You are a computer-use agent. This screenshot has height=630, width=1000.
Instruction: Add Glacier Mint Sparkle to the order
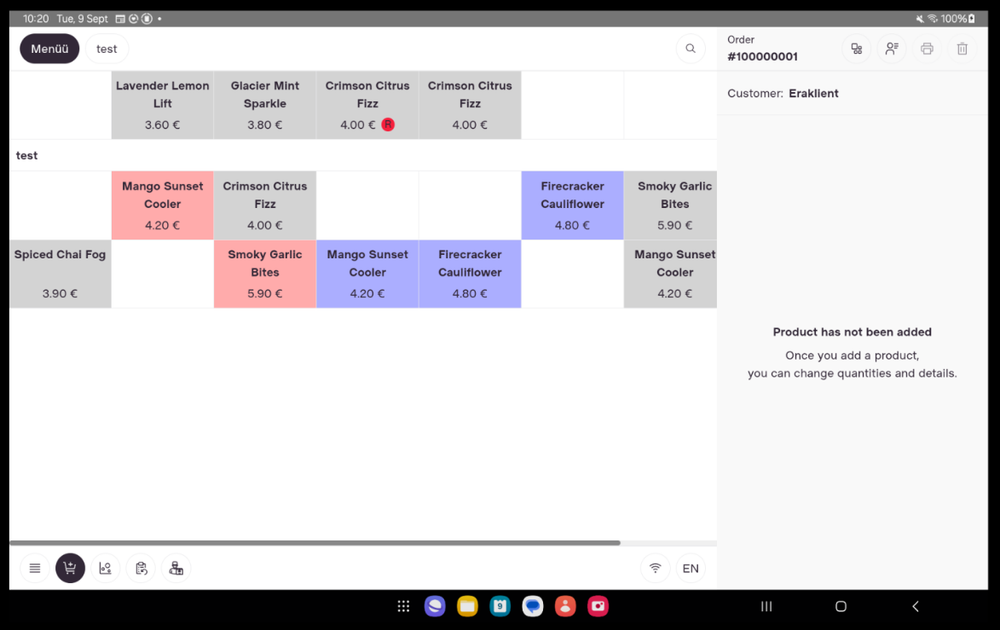pyautogui.click(x=265, y=105)
